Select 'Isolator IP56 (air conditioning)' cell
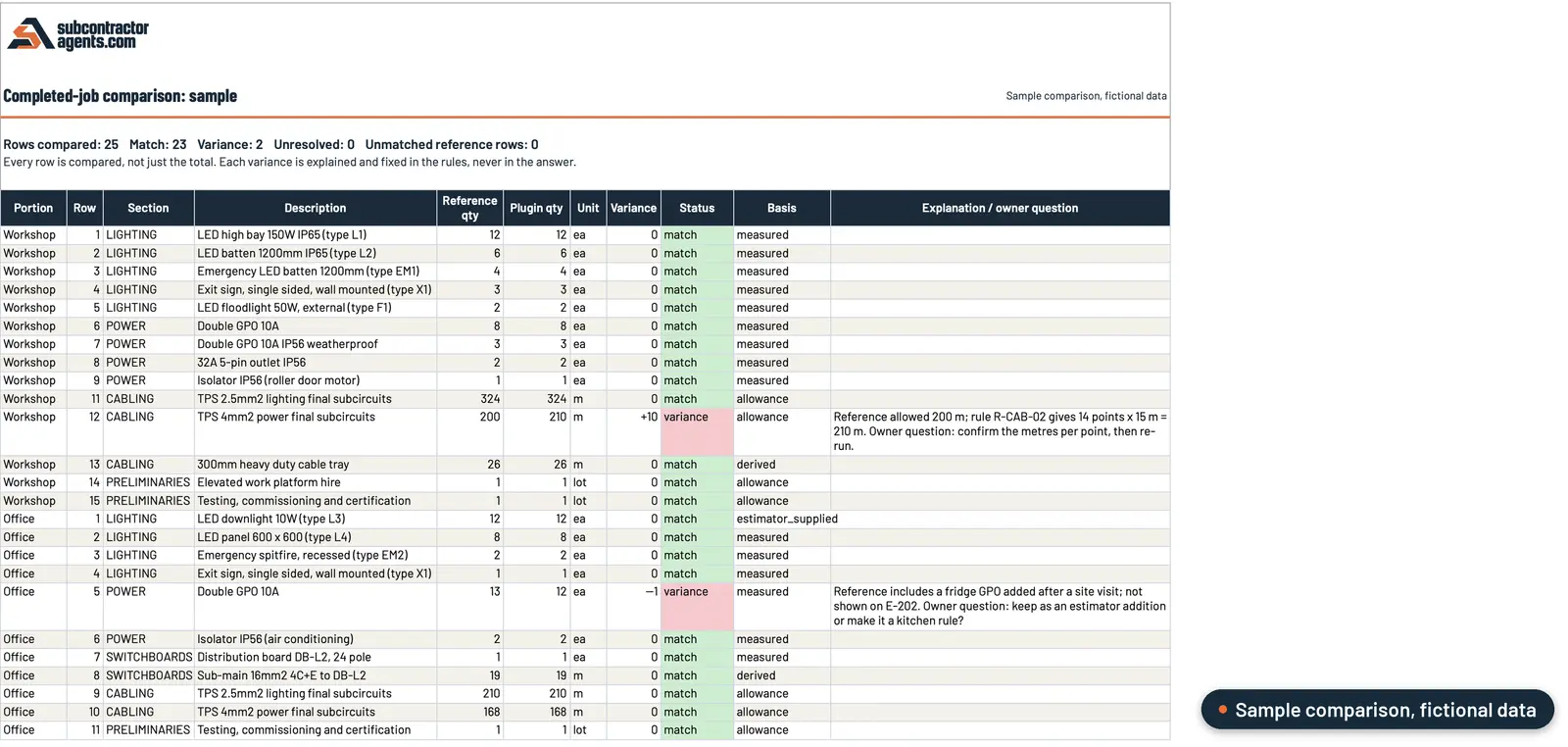 tap(316, 639)
